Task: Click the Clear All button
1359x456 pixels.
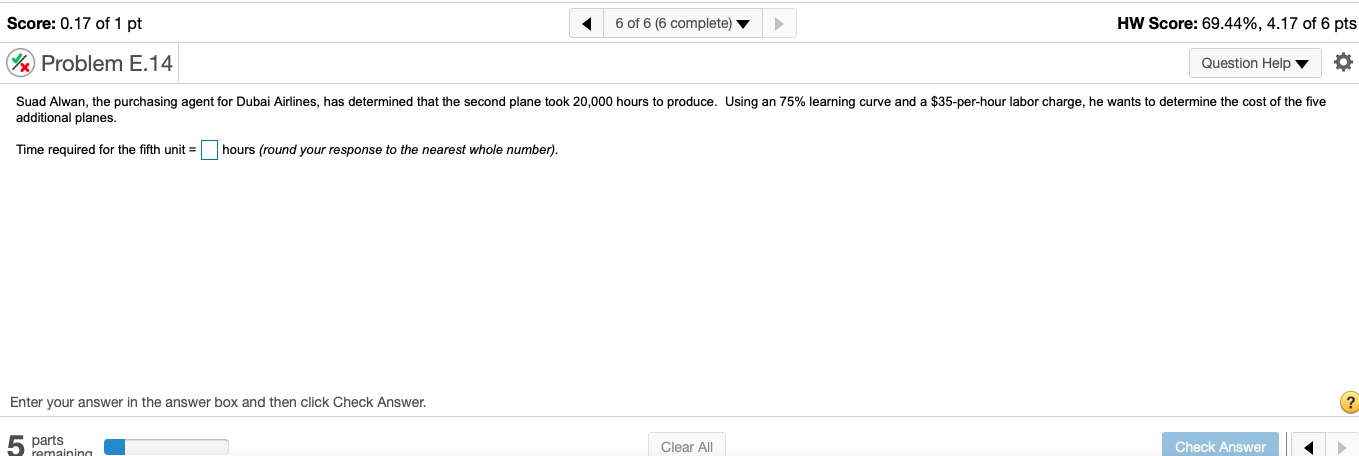Action: coord(687,446)
